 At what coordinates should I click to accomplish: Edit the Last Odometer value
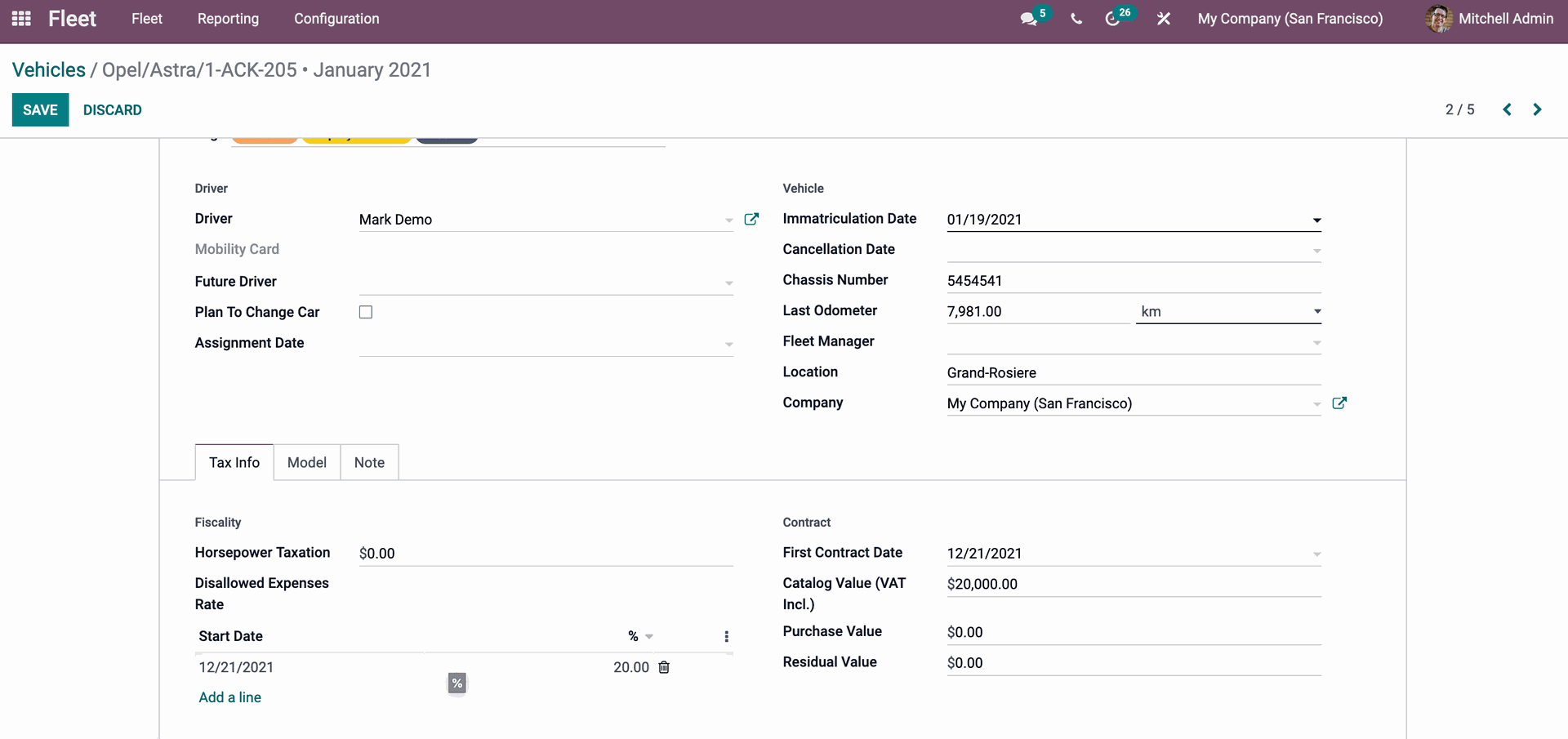point(1039,311)
